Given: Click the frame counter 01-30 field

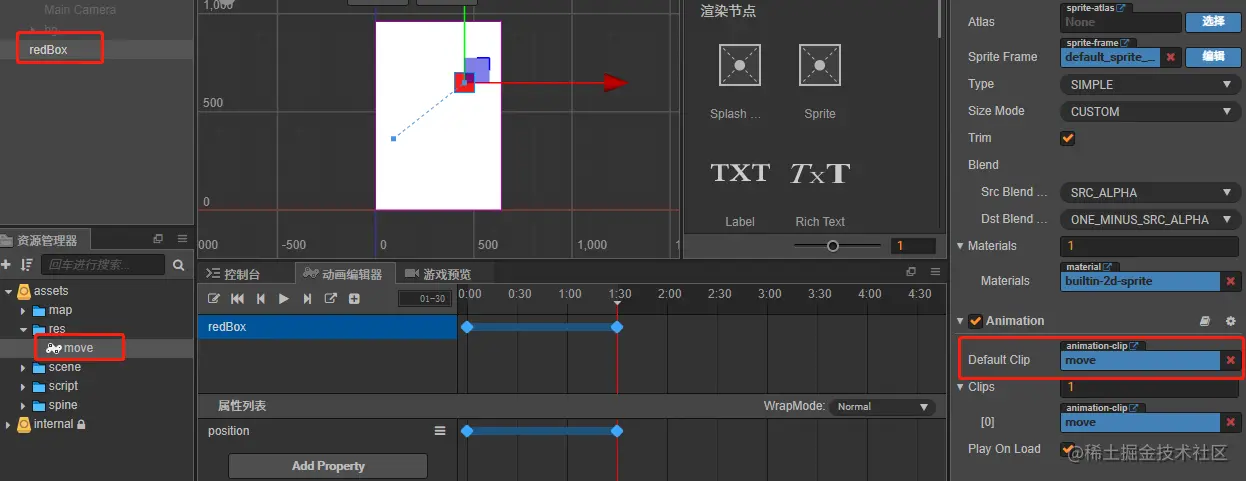Looking at the screenshot, I should (x=426, y=299).
